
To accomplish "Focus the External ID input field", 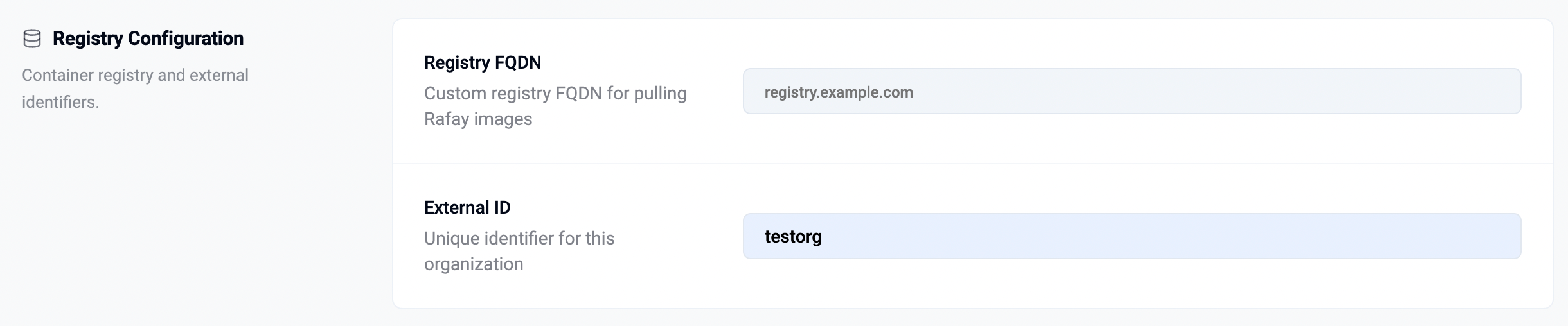I will [1132, 236].
